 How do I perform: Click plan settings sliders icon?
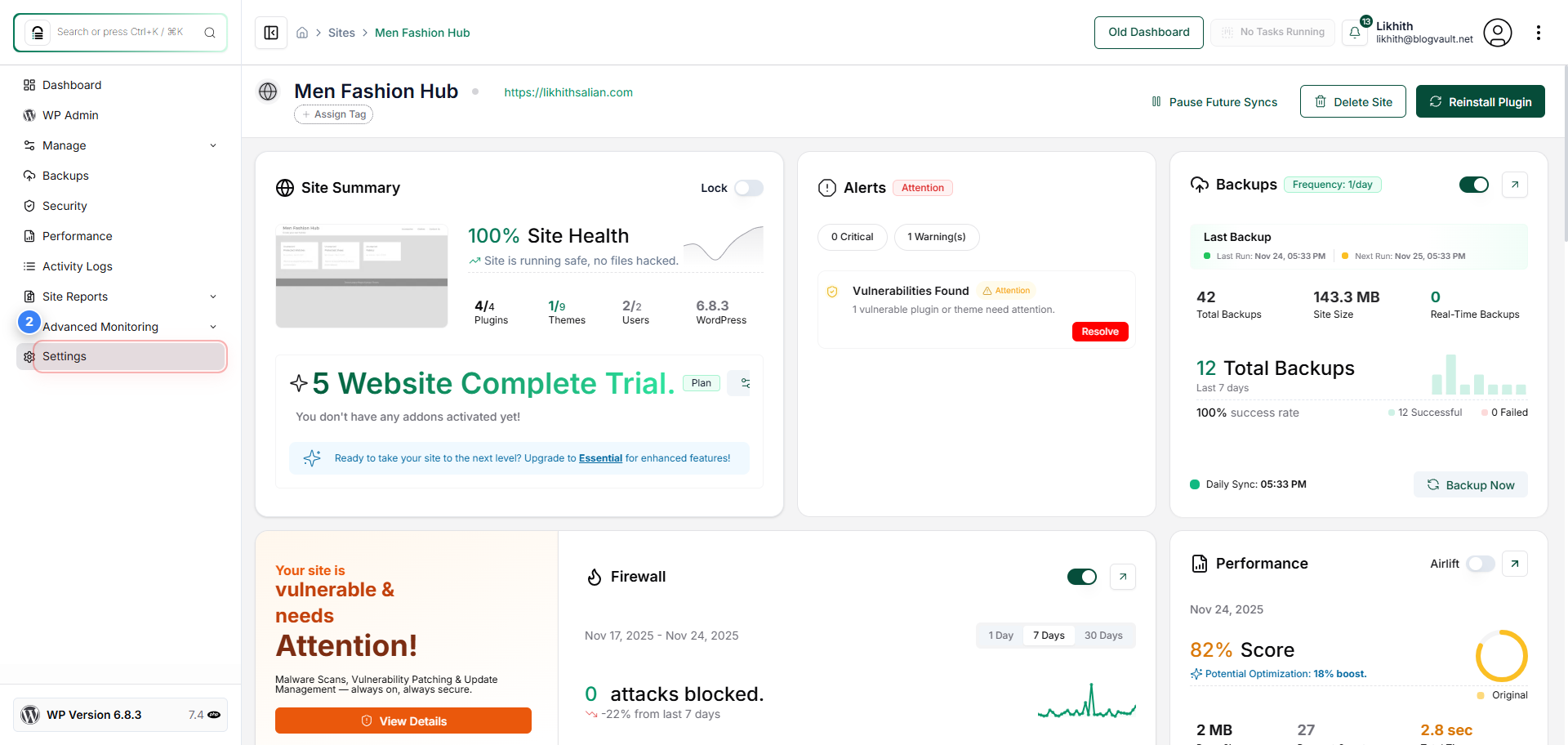tap(745, 383)
